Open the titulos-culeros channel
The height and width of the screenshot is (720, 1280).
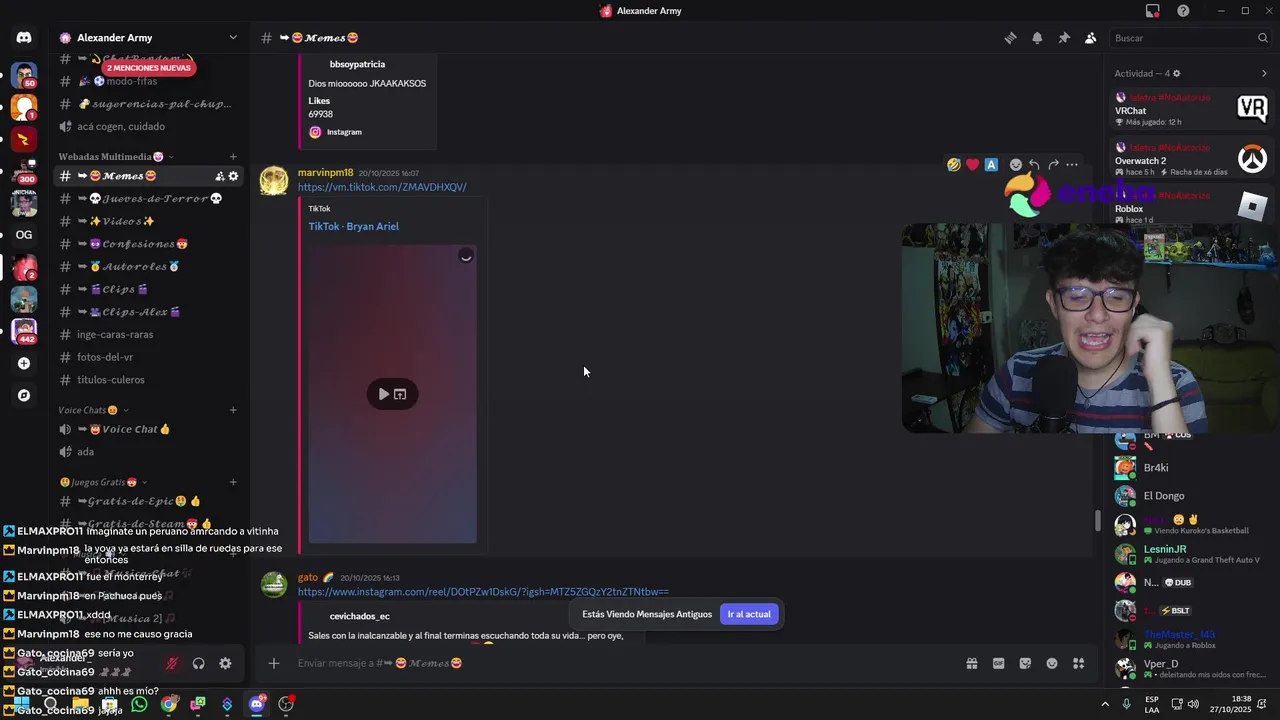(x=150, y=380)
